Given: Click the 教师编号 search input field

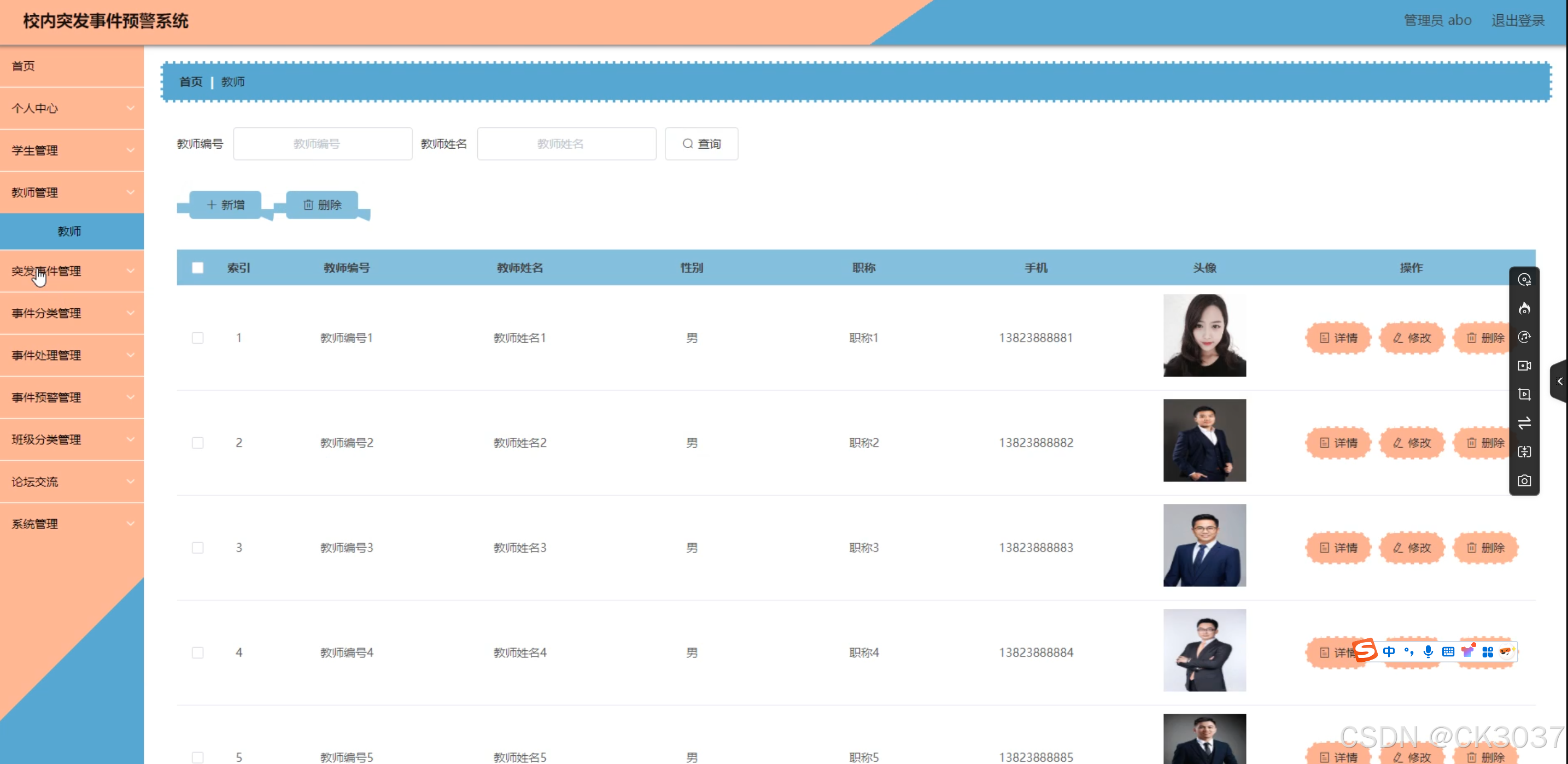Looking at the screenshot, I should click(x=323, y=144).
